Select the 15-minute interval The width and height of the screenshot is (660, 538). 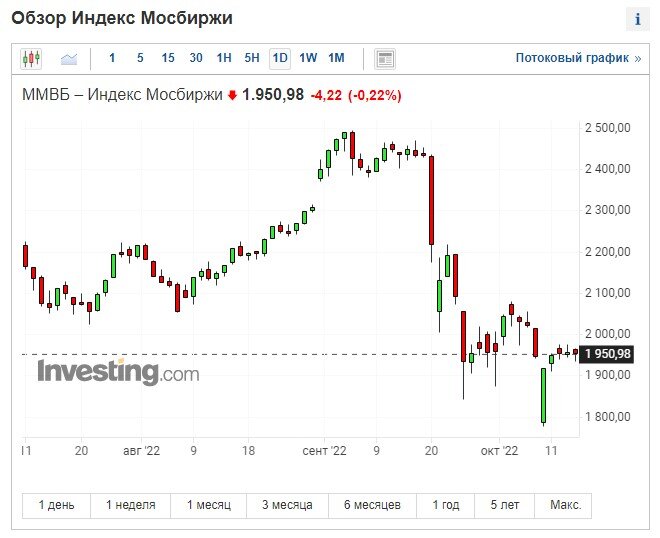[x=168, y=58]
